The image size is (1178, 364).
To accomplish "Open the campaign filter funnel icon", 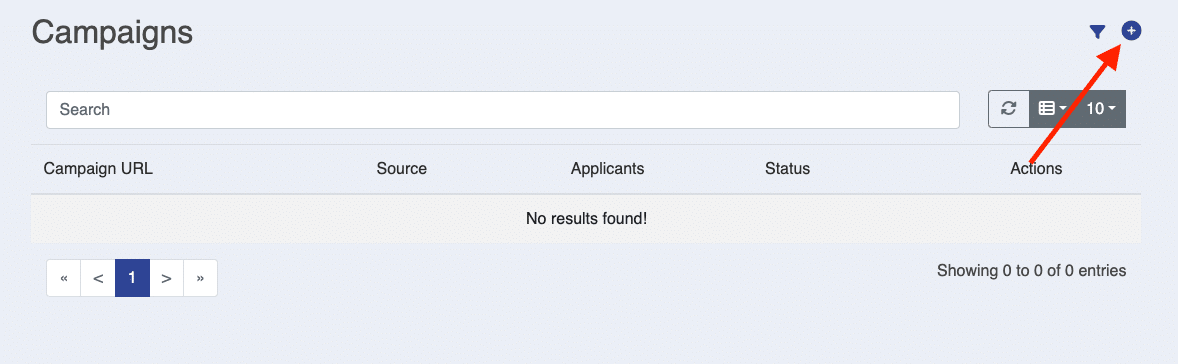I will (1098, 32).
